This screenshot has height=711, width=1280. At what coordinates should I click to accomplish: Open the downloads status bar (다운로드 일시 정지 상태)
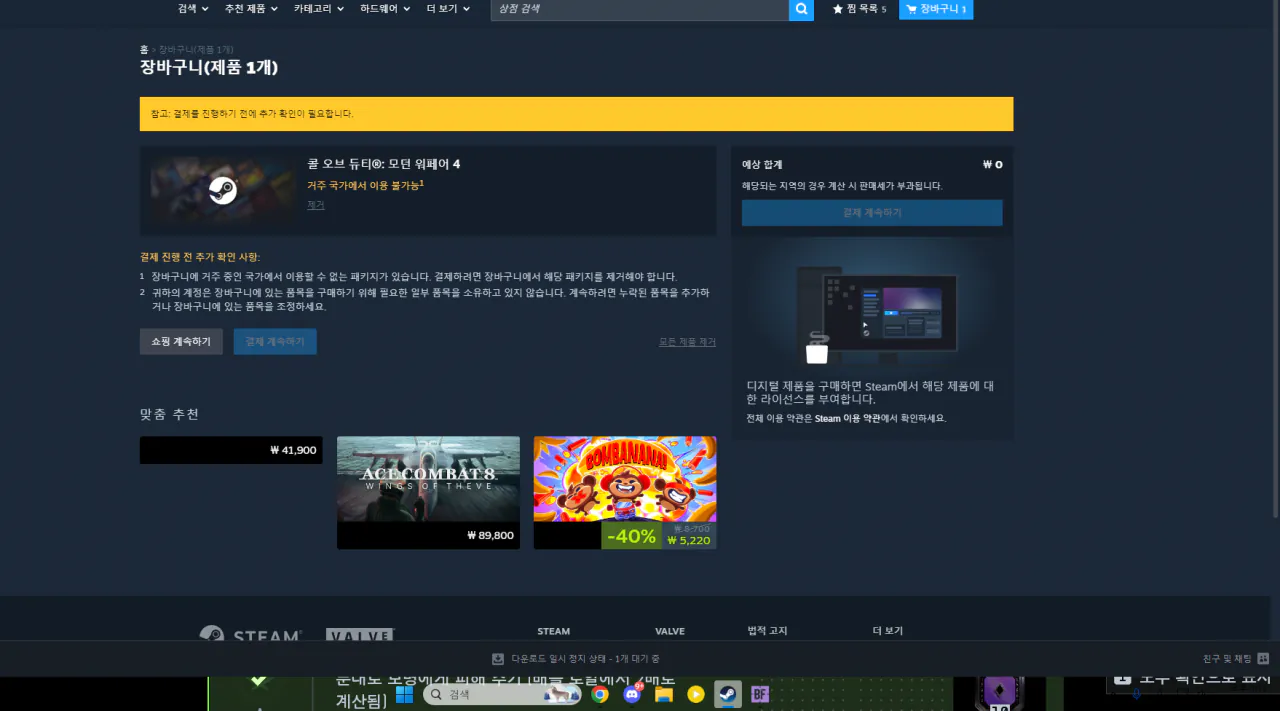[576, 659]
